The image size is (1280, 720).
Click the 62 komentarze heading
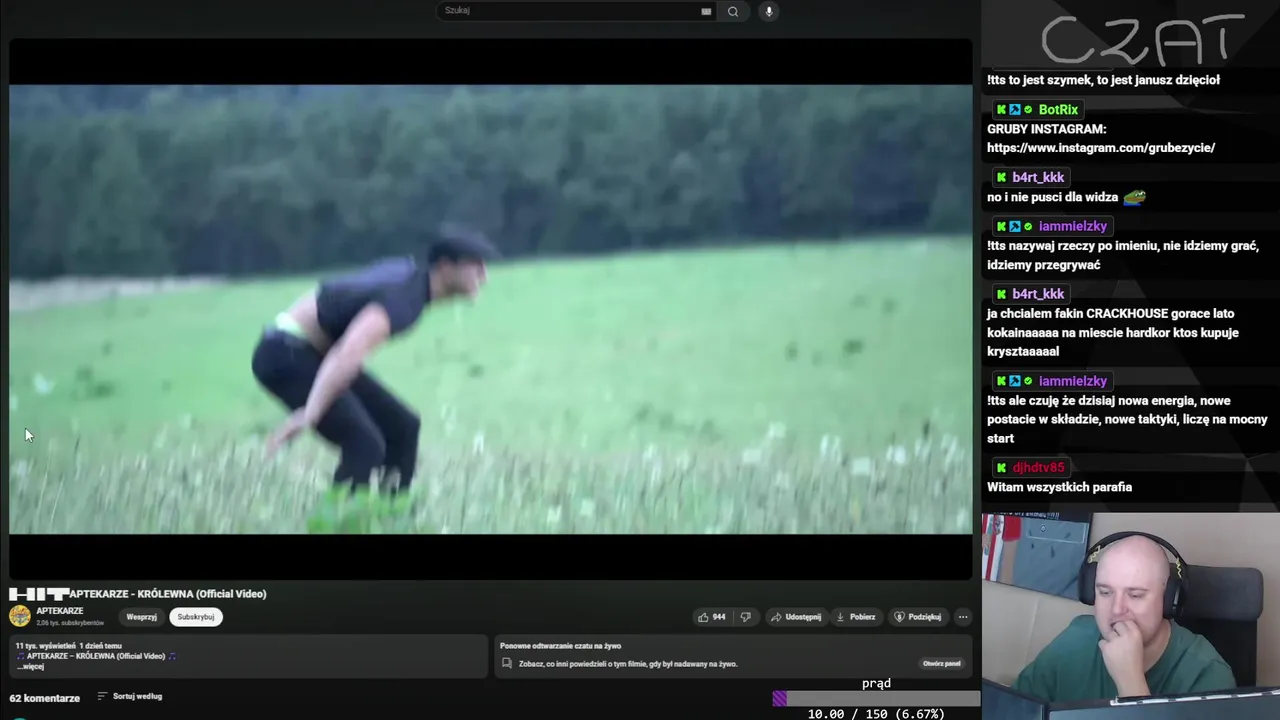(45, 698)
